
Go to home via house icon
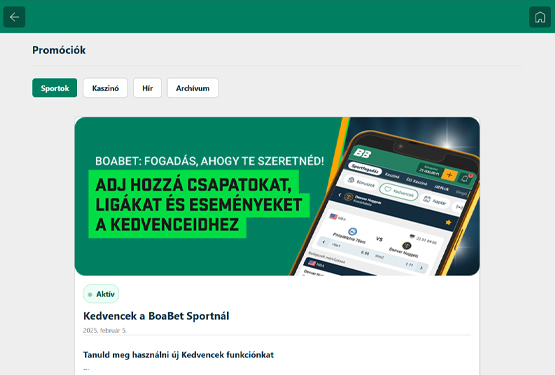point(540,17)
